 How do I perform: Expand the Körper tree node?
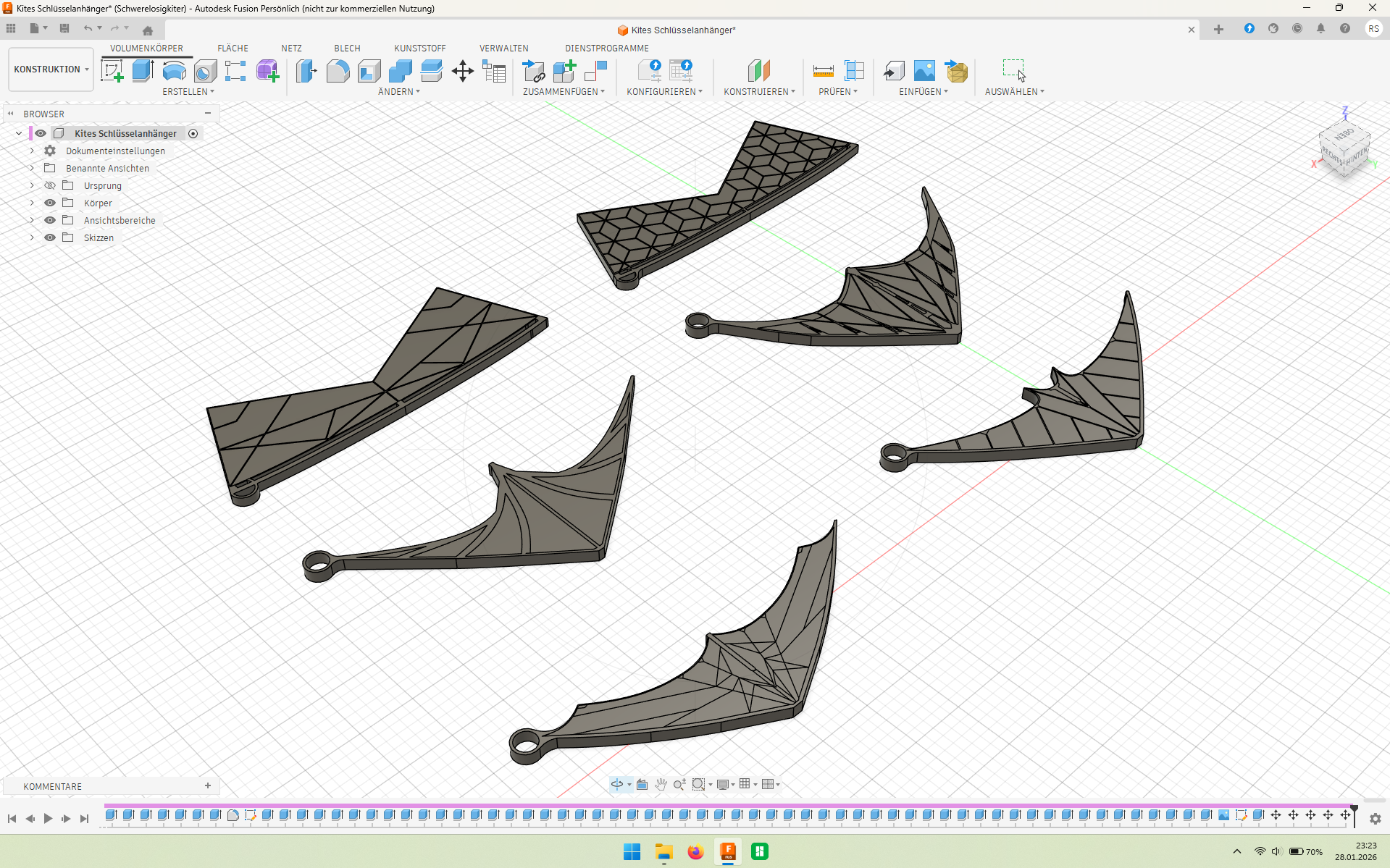click(x=32, y=203)
